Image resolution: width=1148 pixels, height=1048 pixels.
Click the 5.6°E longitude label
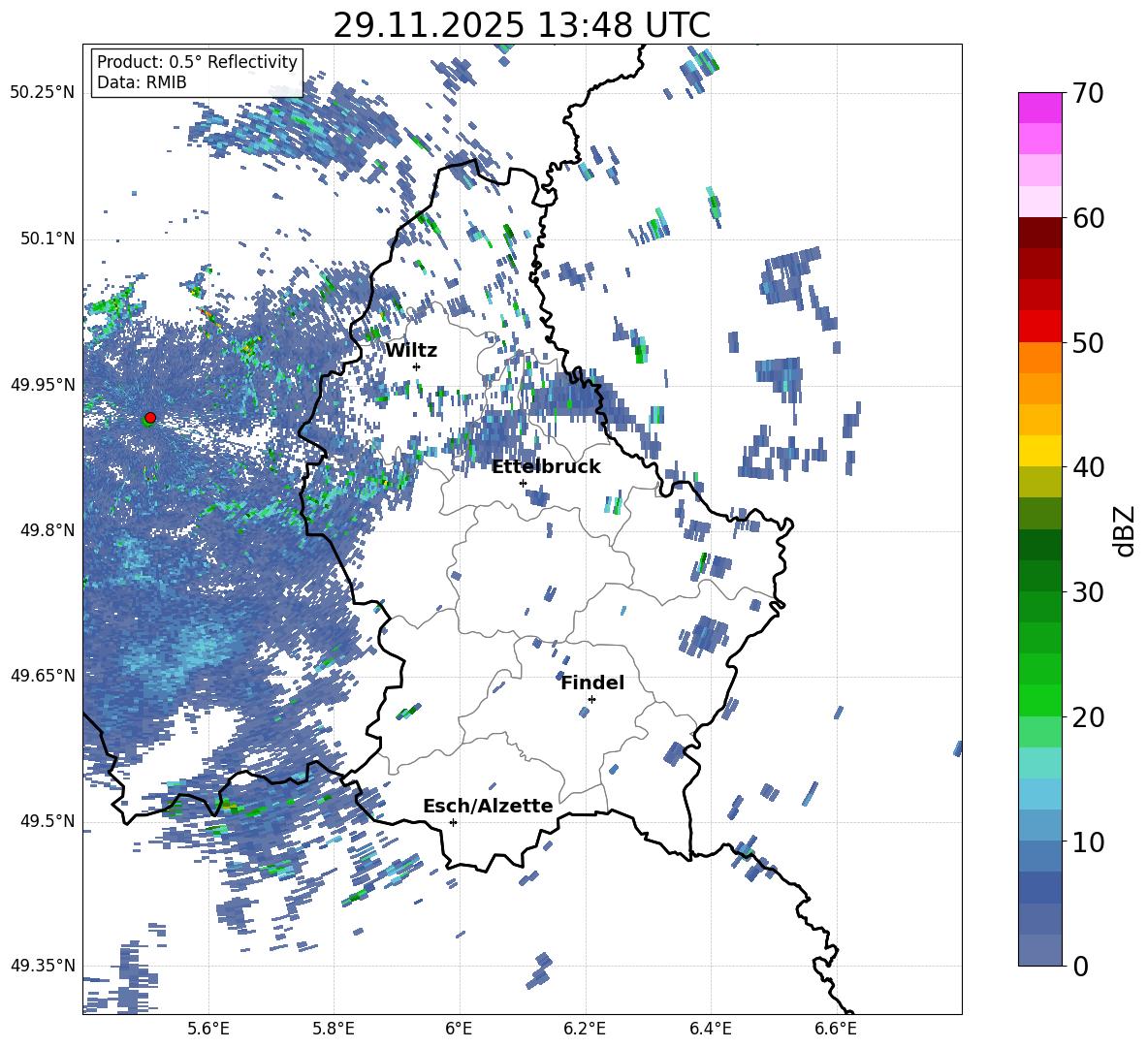[208, 1029]
